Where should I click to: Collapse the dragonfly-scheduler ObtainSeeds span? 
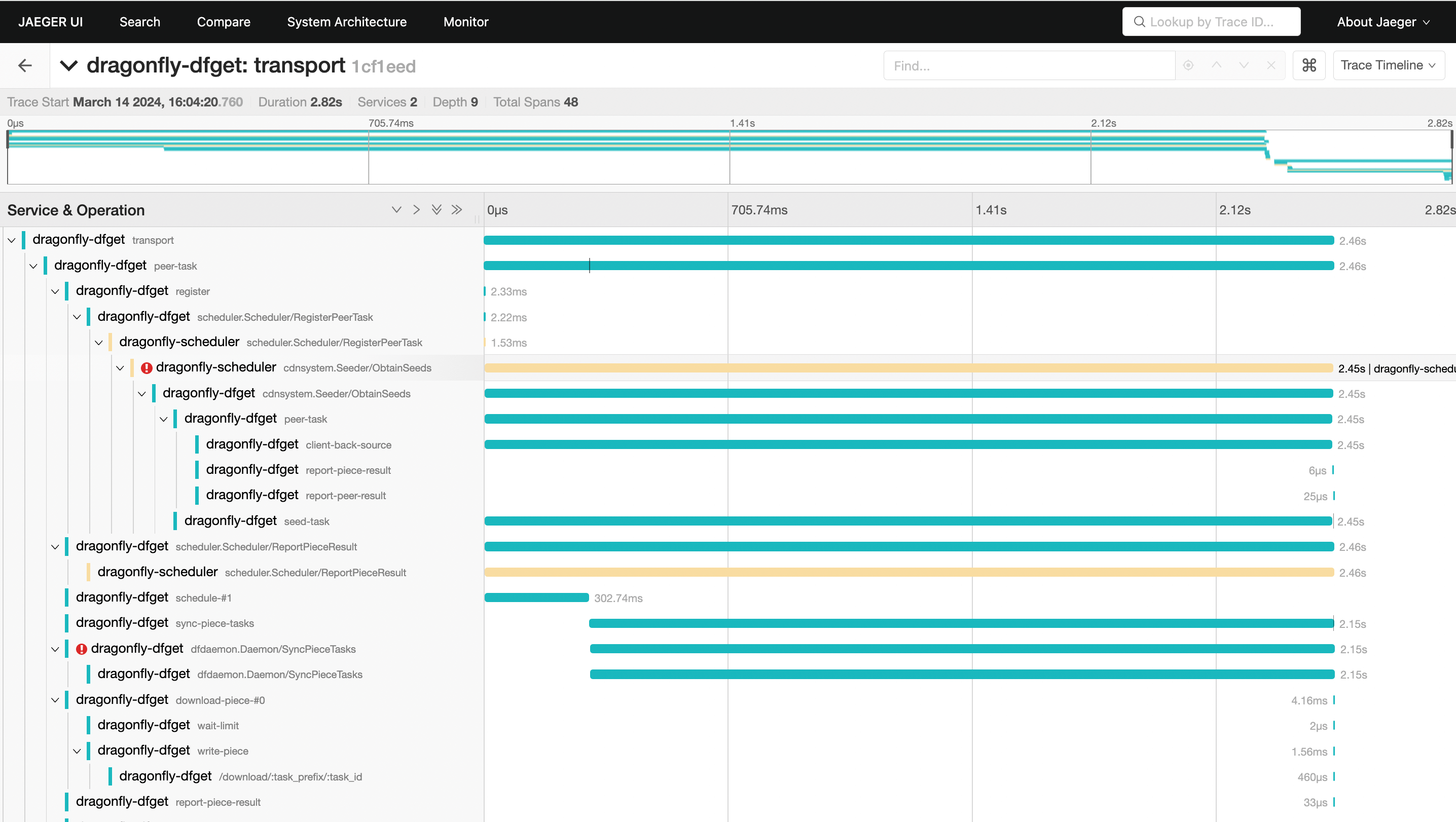point(120,368)
